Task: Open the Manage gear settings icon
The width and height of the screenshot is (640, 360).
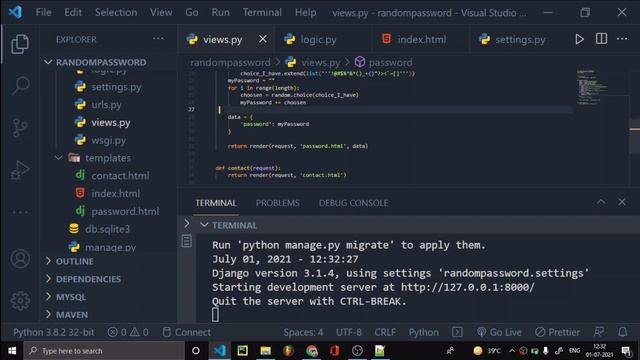Action: pos(20,301)
